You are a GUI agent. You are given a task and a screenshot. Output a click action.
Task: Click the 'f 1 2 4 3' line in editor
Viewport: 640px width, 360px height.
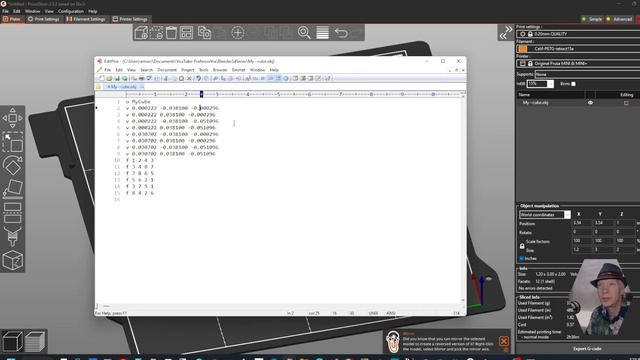tap(140, 160)
